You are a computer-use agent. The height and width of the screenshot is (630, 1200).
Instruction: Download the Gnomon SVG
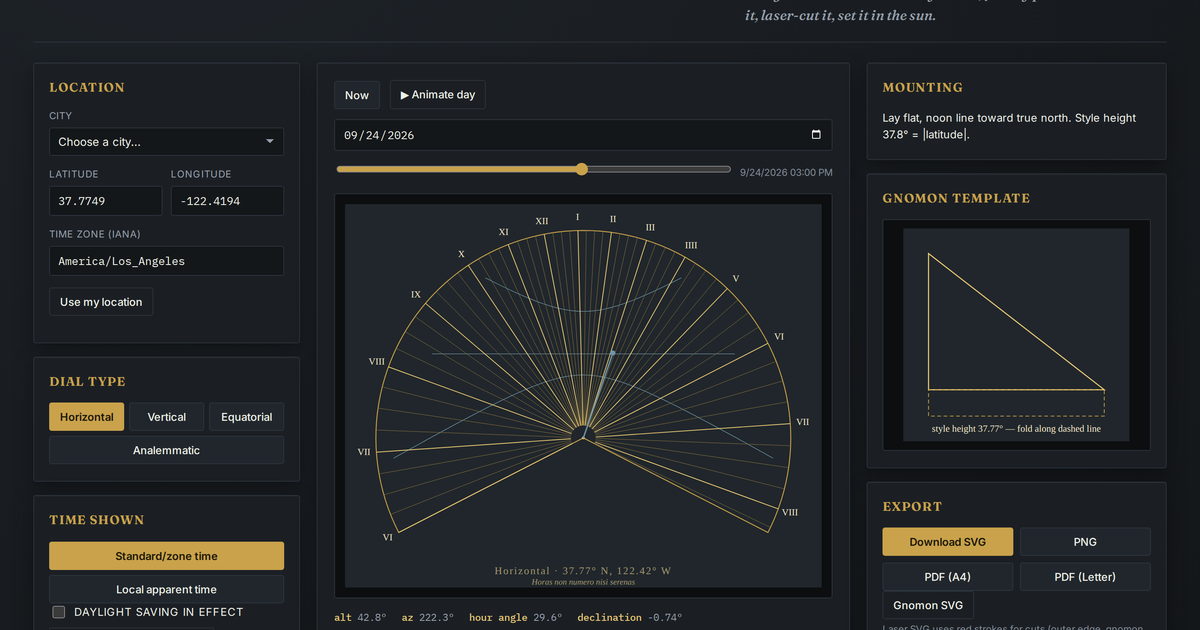point(928,605)
